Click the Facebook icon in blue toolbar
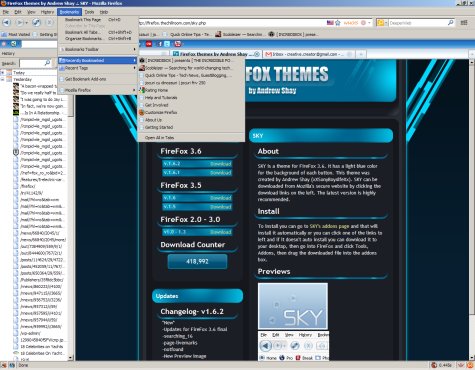 tap(160, 44)
